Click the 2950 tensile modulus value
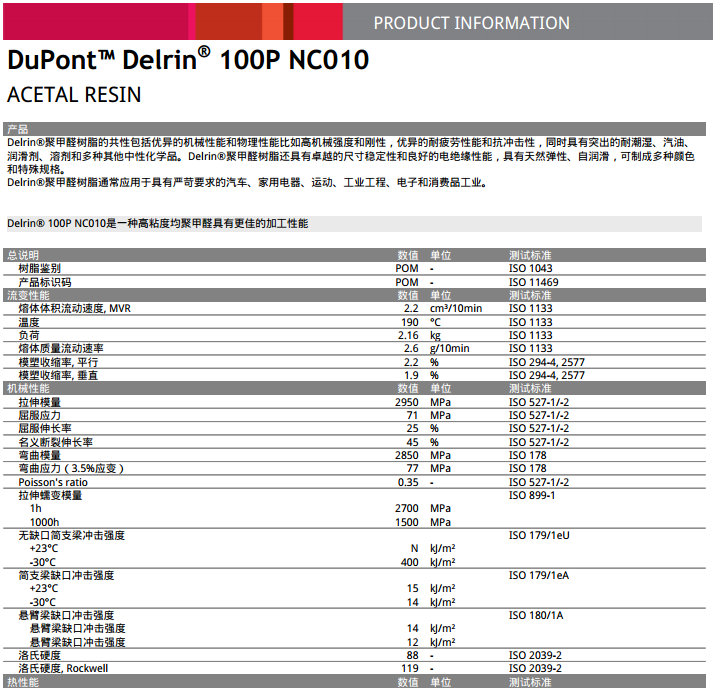This screenshot has height=690, width=713. [x=407, y=402]
